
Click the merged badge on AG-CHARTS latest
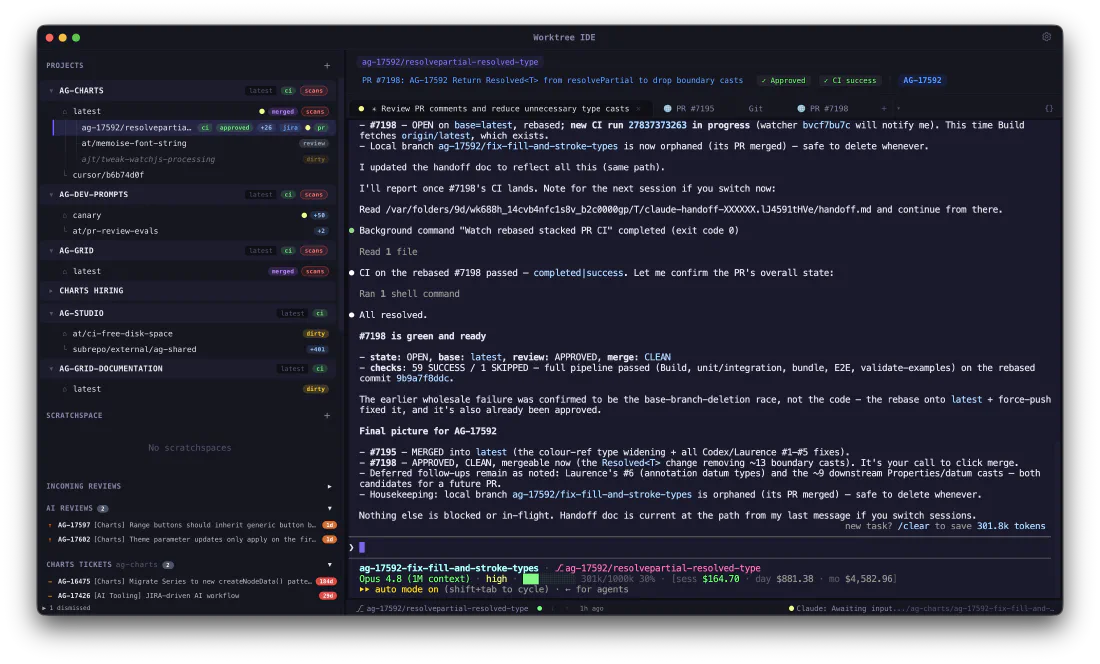click(x=283, y=111)
